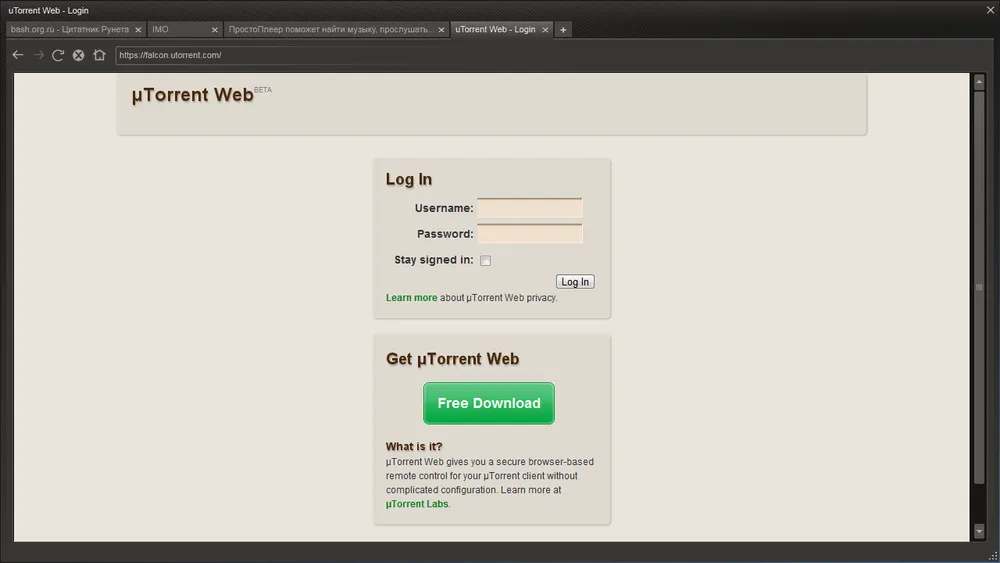
Task: Click the 'Get µTorrent Web' heading
Action: pos(452,359)
